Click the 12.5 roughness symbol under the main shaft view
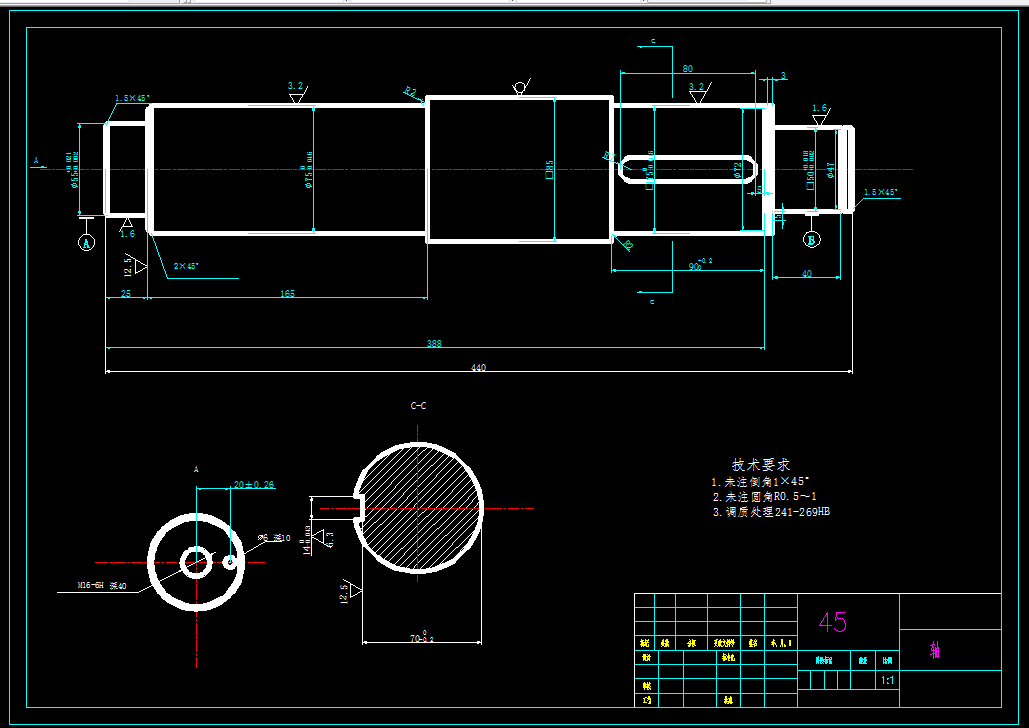The height and width of the screenshot is (728, 1029). 134,265
